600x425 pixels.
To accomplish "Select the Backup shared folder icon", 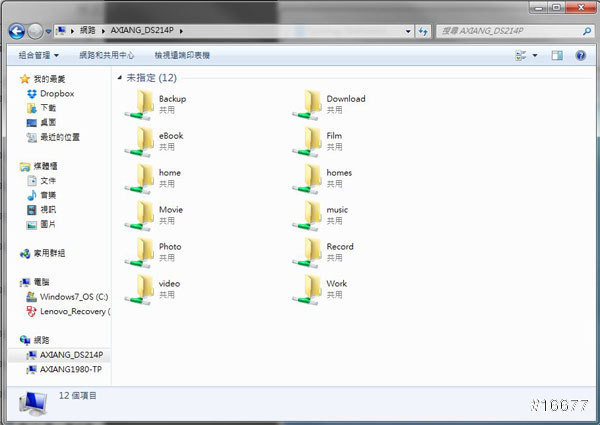I will click(x=140, y=104).
